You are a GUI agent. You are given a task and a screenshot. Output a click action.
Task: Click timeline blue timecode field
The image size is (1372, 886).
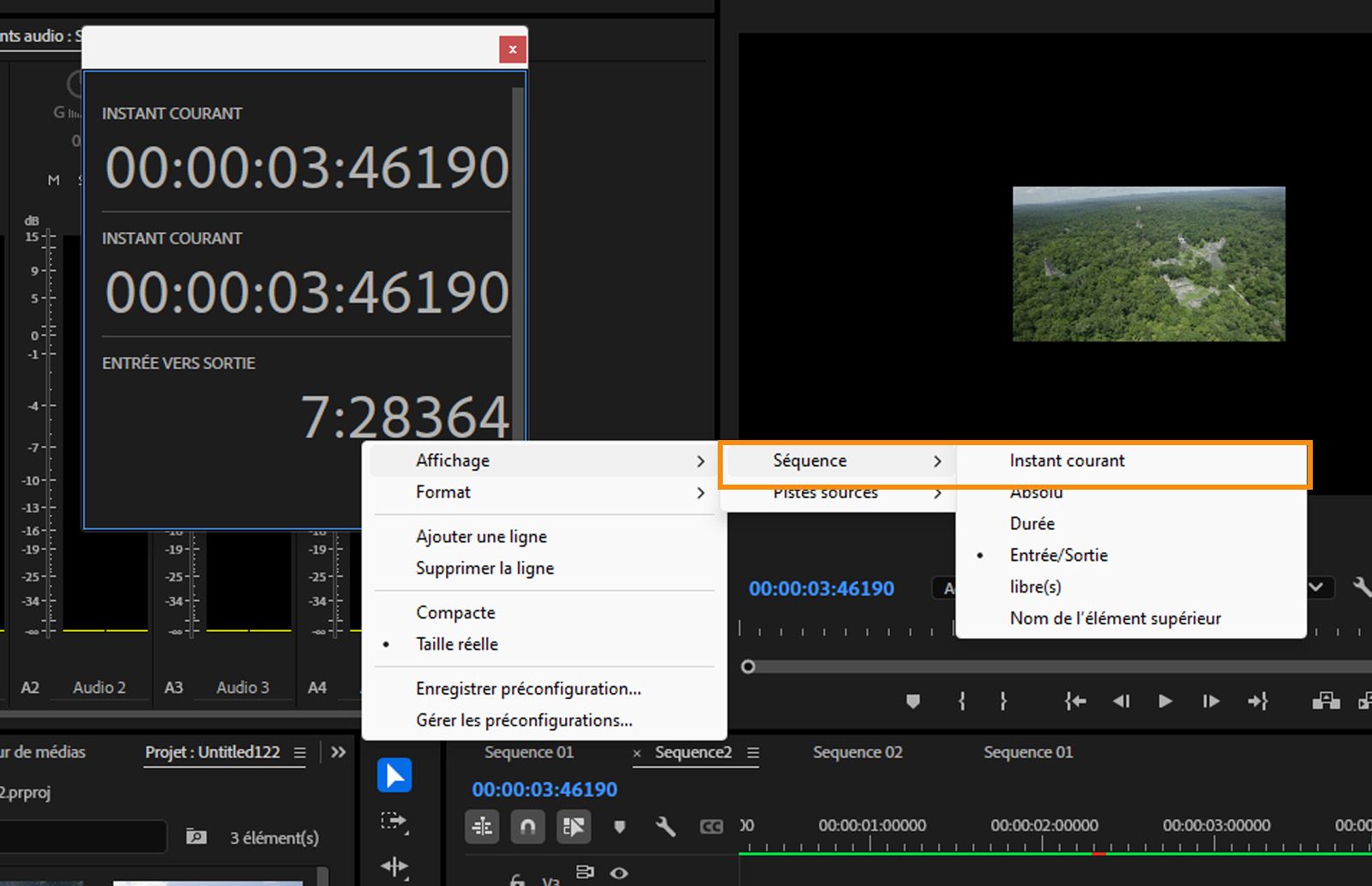pos(545,789)
